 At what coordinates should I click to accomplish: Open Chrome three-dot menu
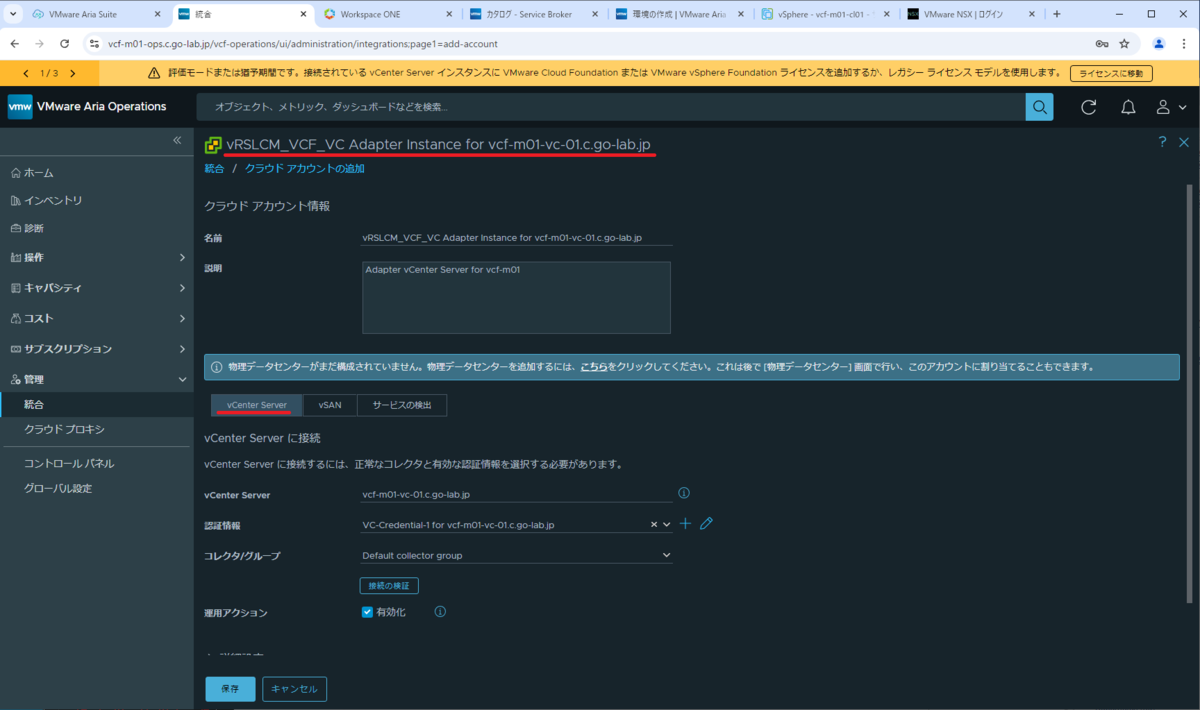[x=1185, y=44]
